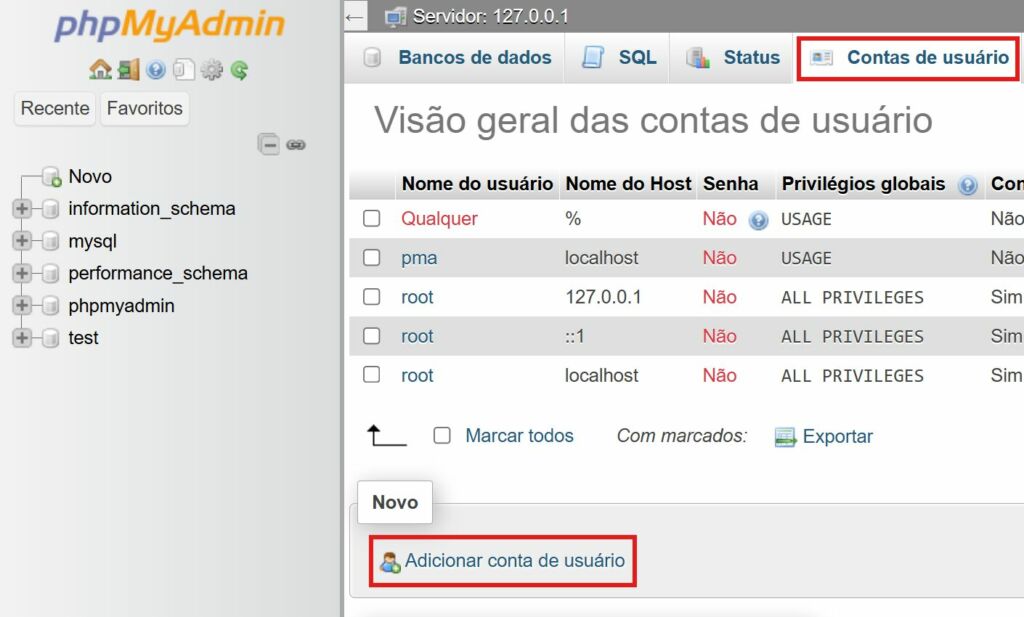1024x617 pixels.
Task: Click the Novo database icon in tree
Action: click(x=52, y=176)
